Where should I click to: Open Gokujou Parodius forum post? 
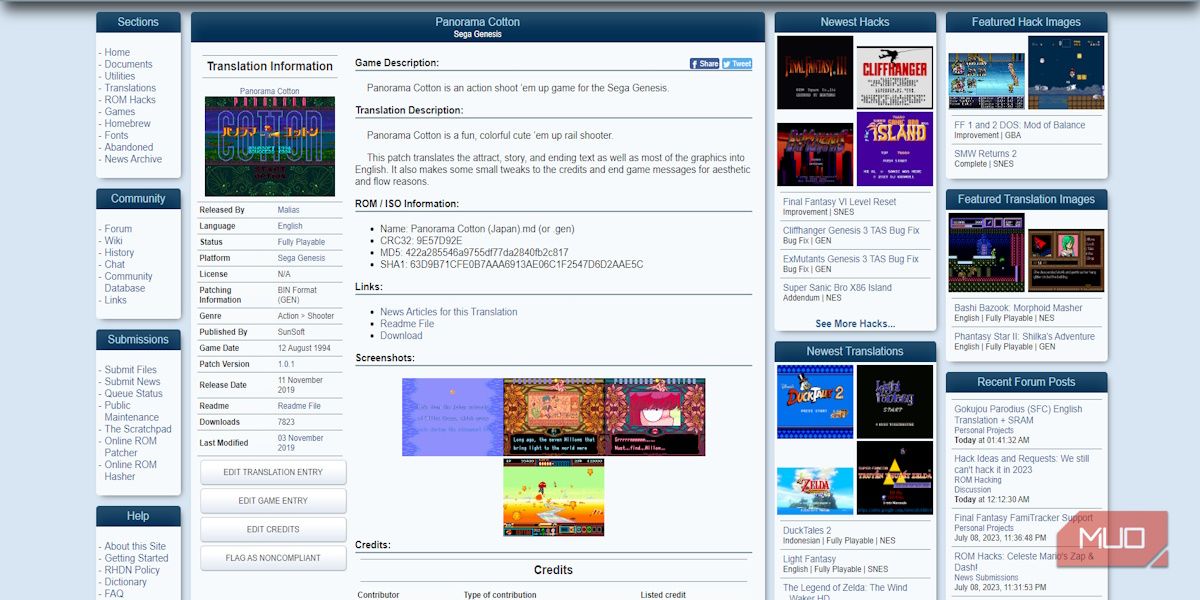pyautogui.click(x=1018, y=415)
